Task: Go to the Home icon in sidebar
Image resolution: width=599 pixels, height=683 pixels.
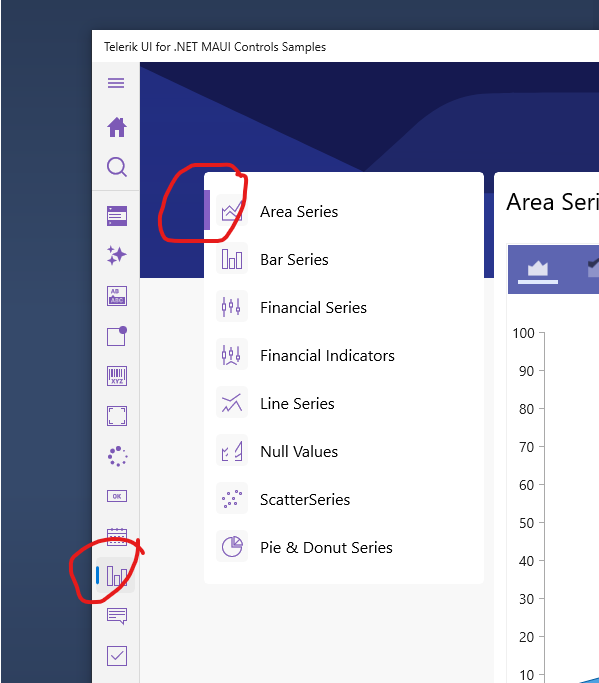Action: click(117, 127)
